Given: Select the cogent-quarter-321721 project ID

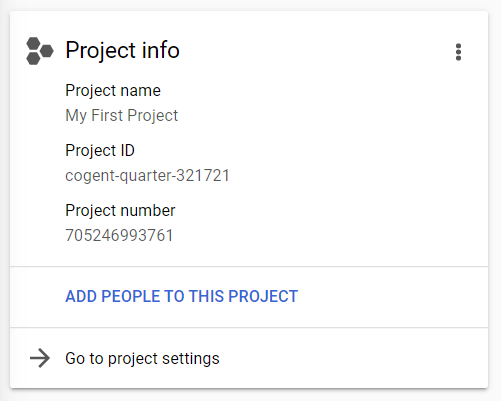Looking at the screenshot, I should tap(148, 176).
